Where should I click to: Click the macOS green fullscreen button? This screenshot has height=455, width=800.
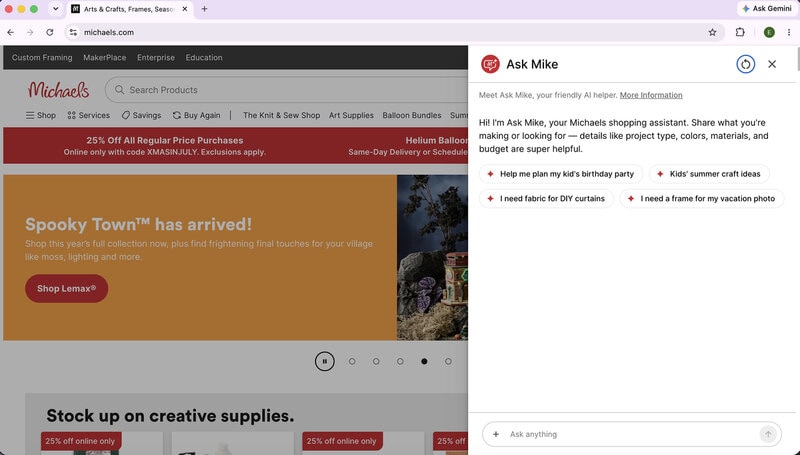point(34,9)
